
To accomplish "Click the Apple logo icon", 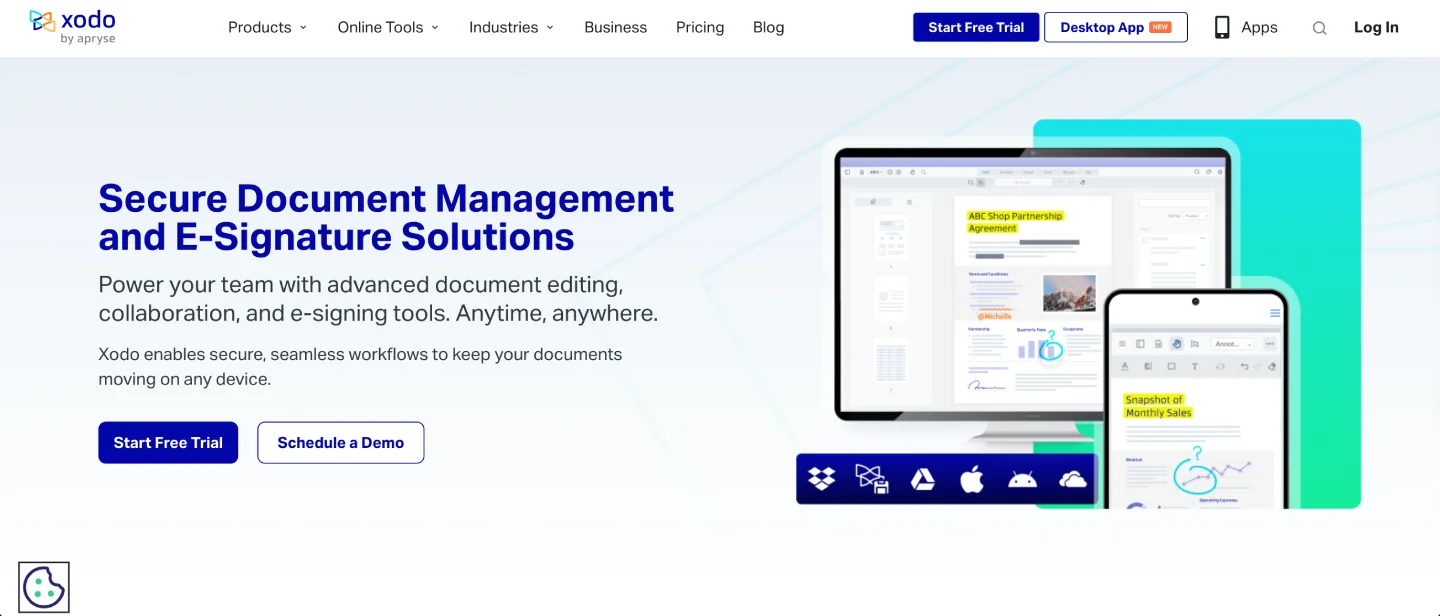I will [x=972, y=479].
